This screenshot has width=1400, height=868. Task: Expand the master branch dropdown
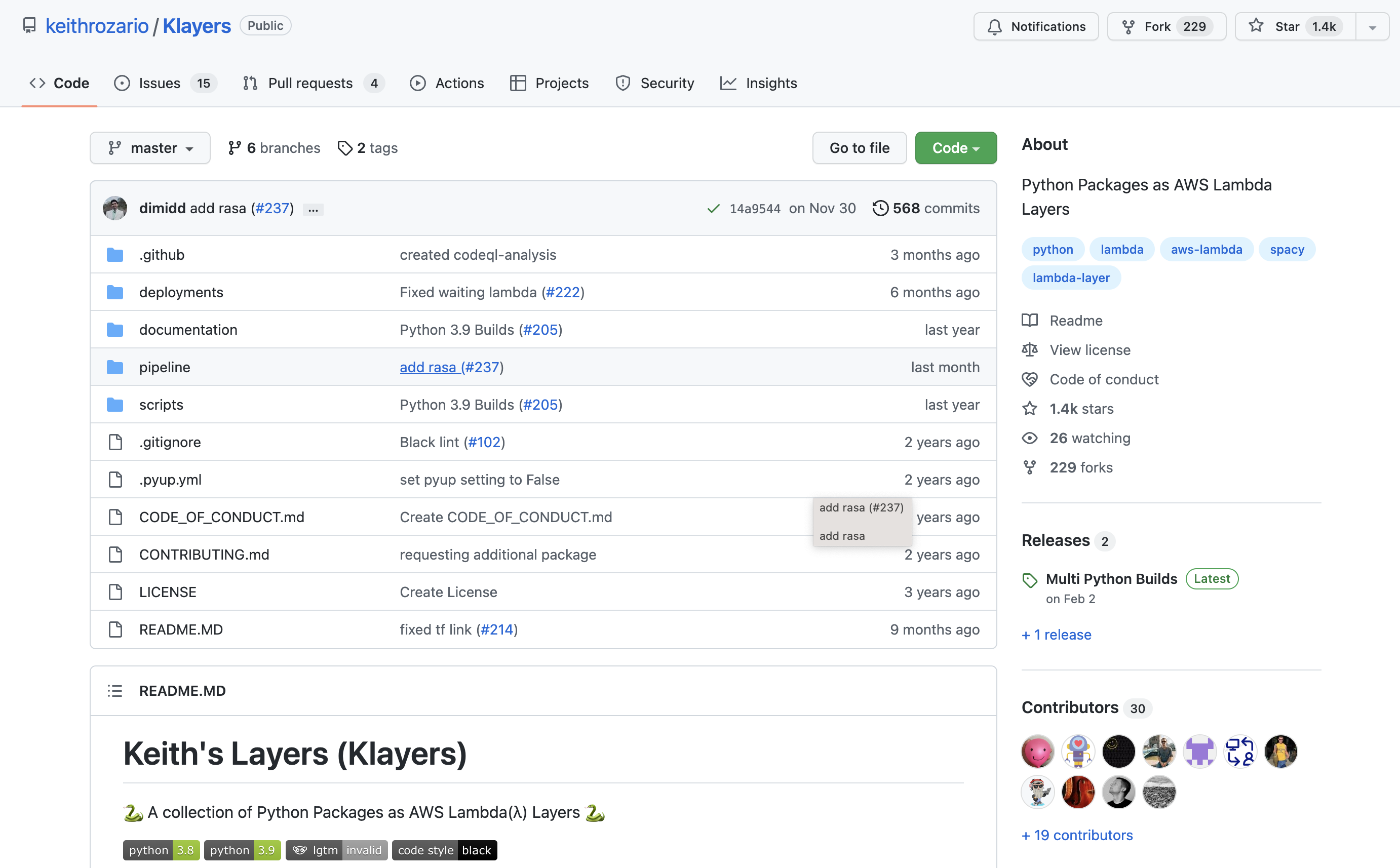[x=150, y=148]
